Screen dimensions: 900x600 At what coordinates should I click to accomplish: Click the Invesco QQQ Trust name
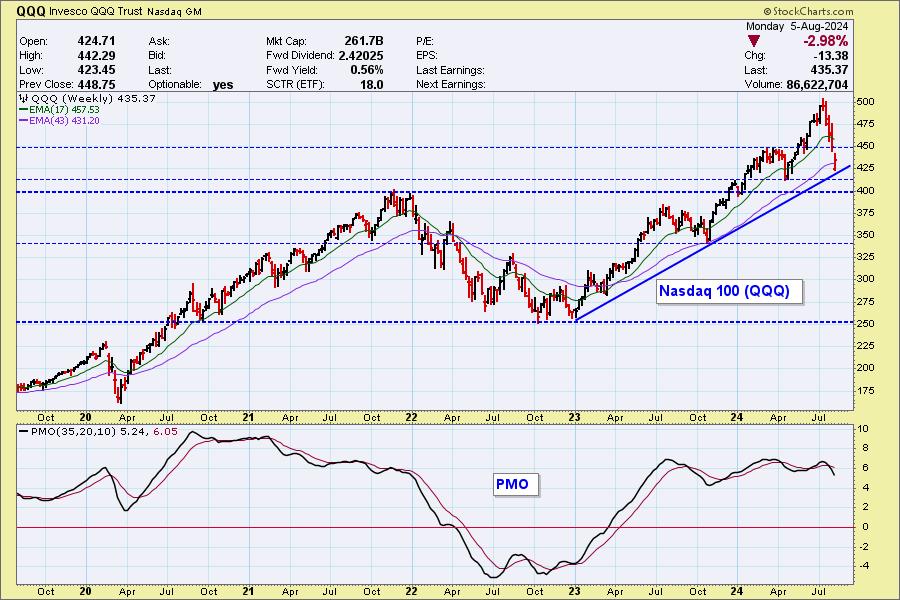click(x=96, y=11)
